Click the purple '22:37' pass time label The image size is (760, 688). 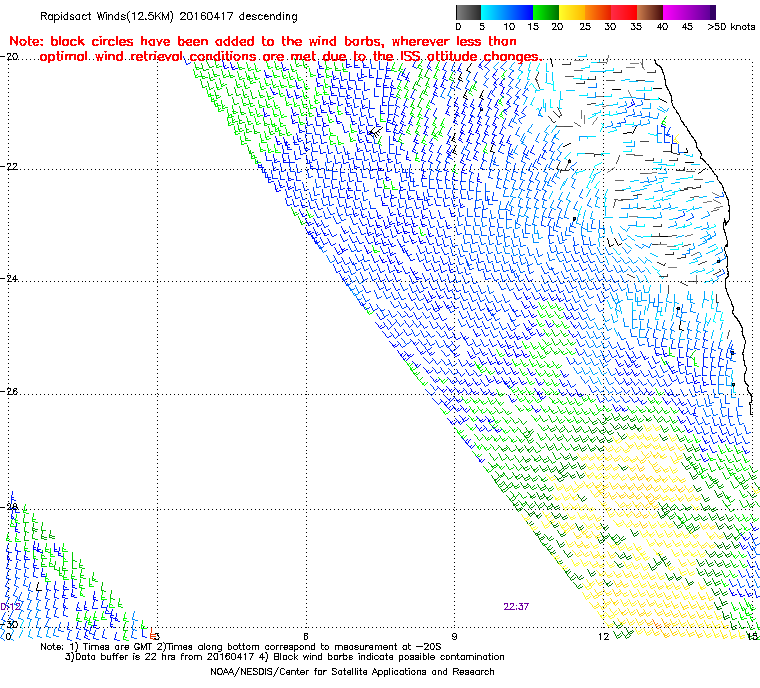click(x=516, y=607)
